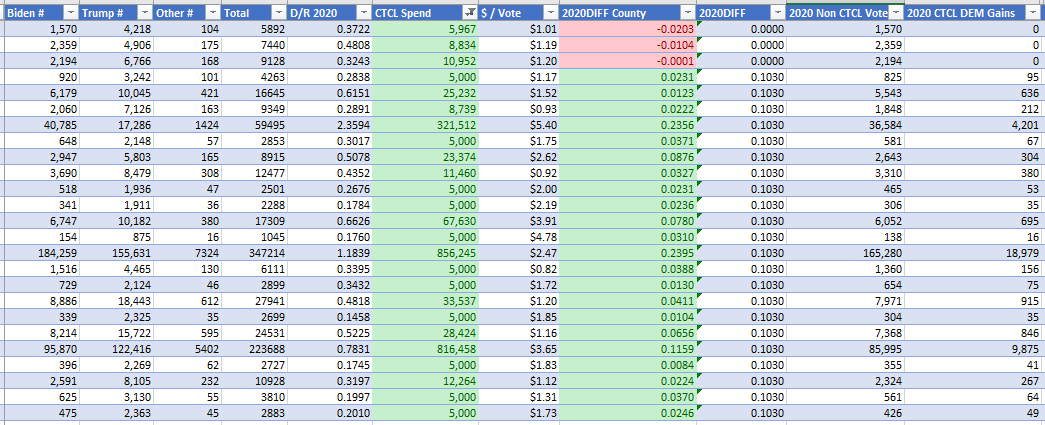Open the Trump # column filter dropdown

145,13
